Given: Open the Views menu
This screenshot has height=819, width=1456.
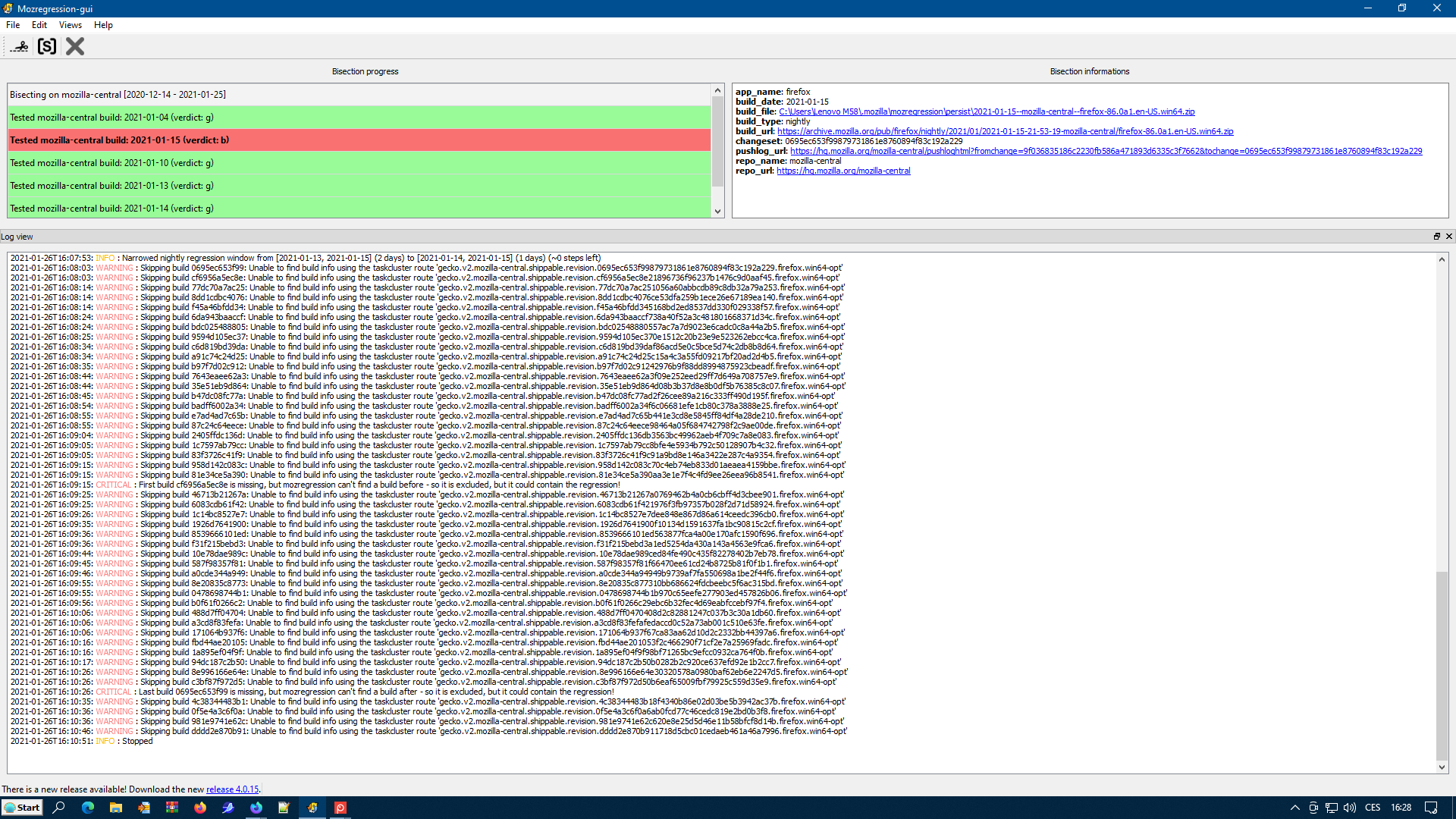Looking at the screenshot, I should (x=70, y=25).
